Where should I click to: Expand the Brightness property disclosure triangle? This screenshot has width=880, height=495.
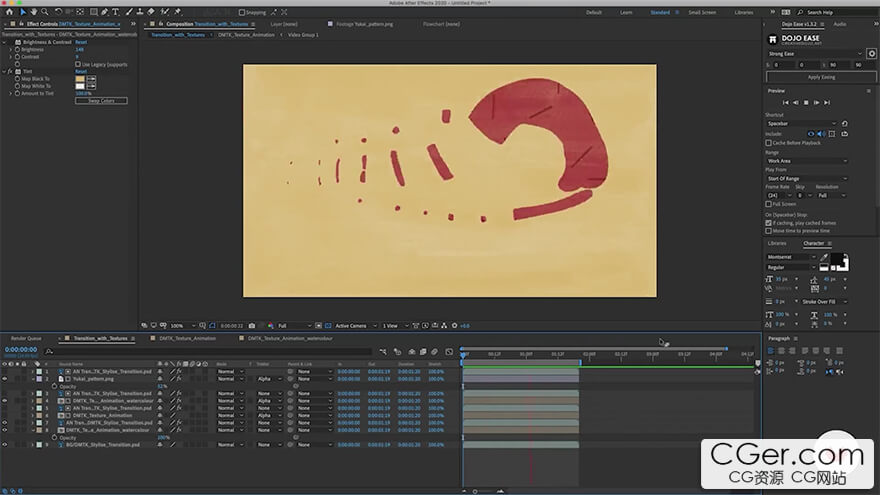point(11,49)
